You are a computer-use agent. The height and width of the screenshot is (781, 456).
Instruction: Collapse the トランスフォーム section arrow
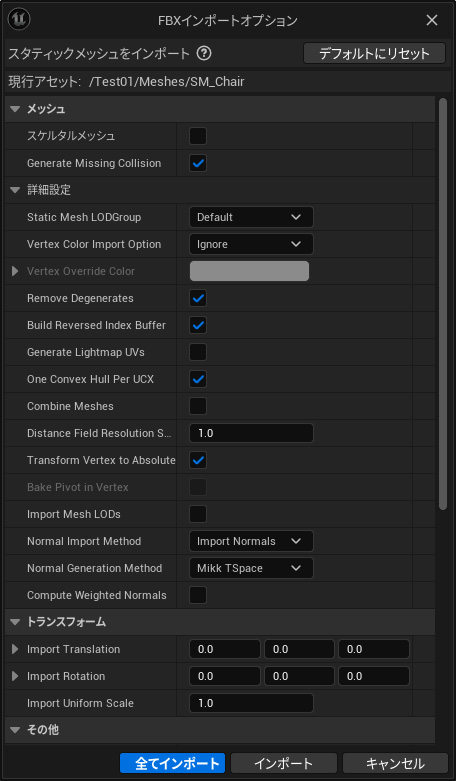15,622
